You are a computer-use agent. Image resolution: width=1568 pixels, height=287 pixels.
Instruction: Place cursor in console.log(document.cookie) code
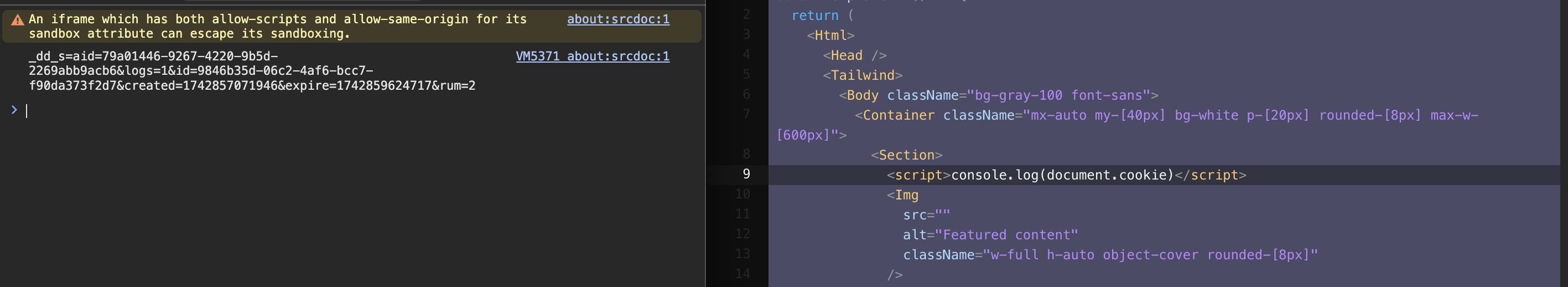[x=1062, y=176]
